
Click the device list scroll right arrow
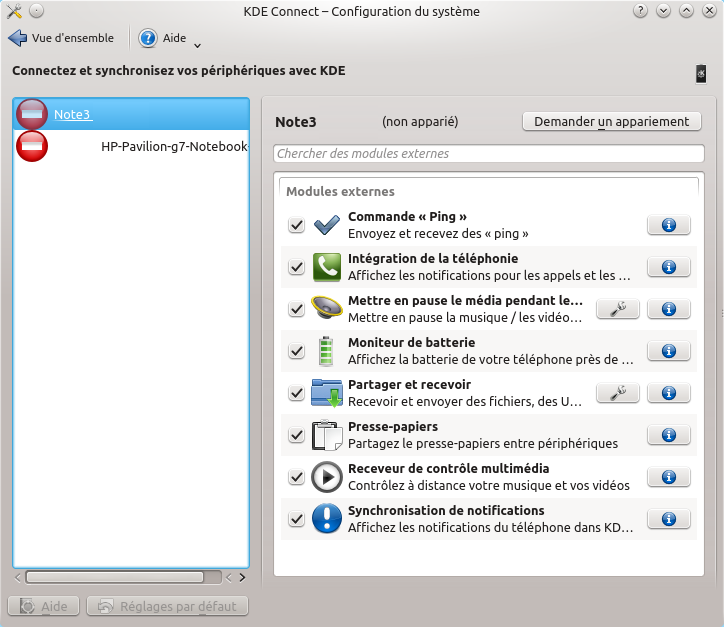(x=241, y=577)
